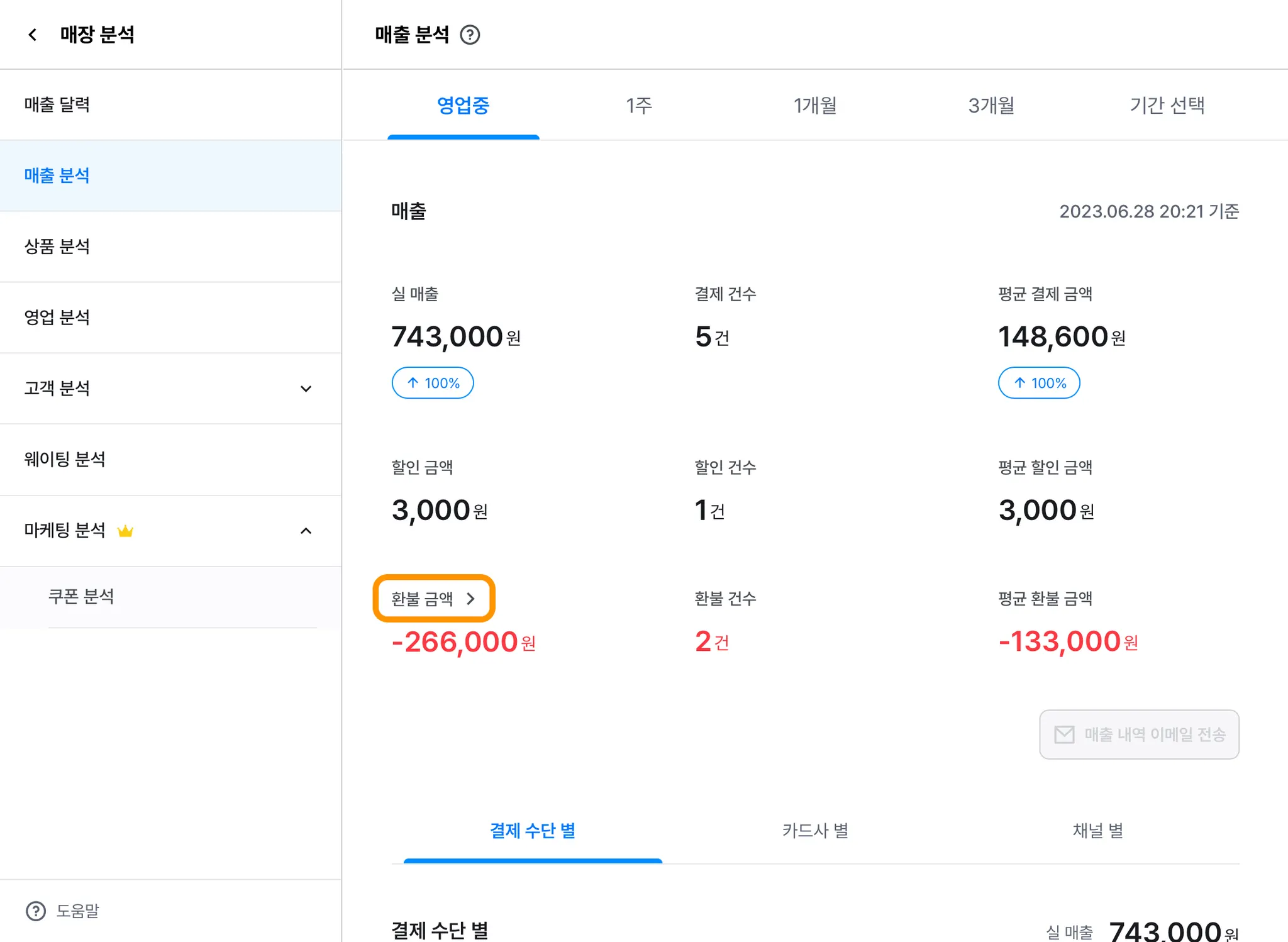Go to 상품 분석 in the sidebar
Image resolution: width=1288 pixels, height=942 pixels.
57,247
